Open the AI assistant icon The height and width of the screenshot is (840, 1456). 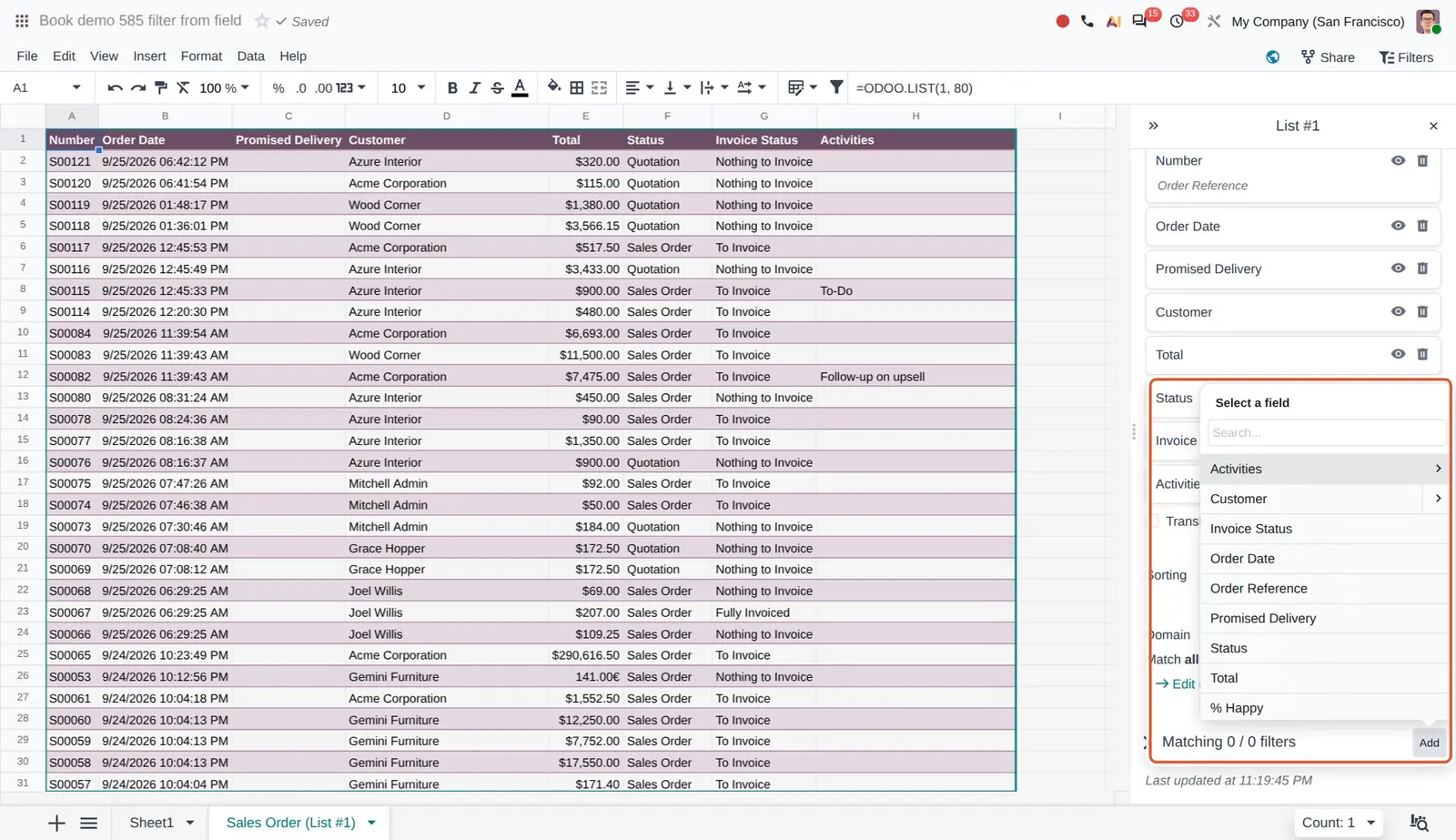[1113, 21]
